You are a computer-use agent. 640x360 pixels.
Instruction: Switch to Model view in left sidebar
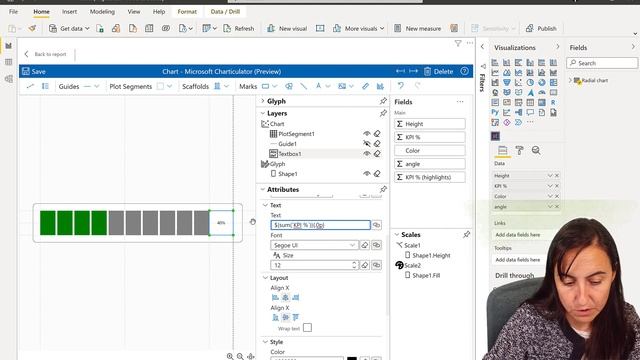click(x=9, y=79)
